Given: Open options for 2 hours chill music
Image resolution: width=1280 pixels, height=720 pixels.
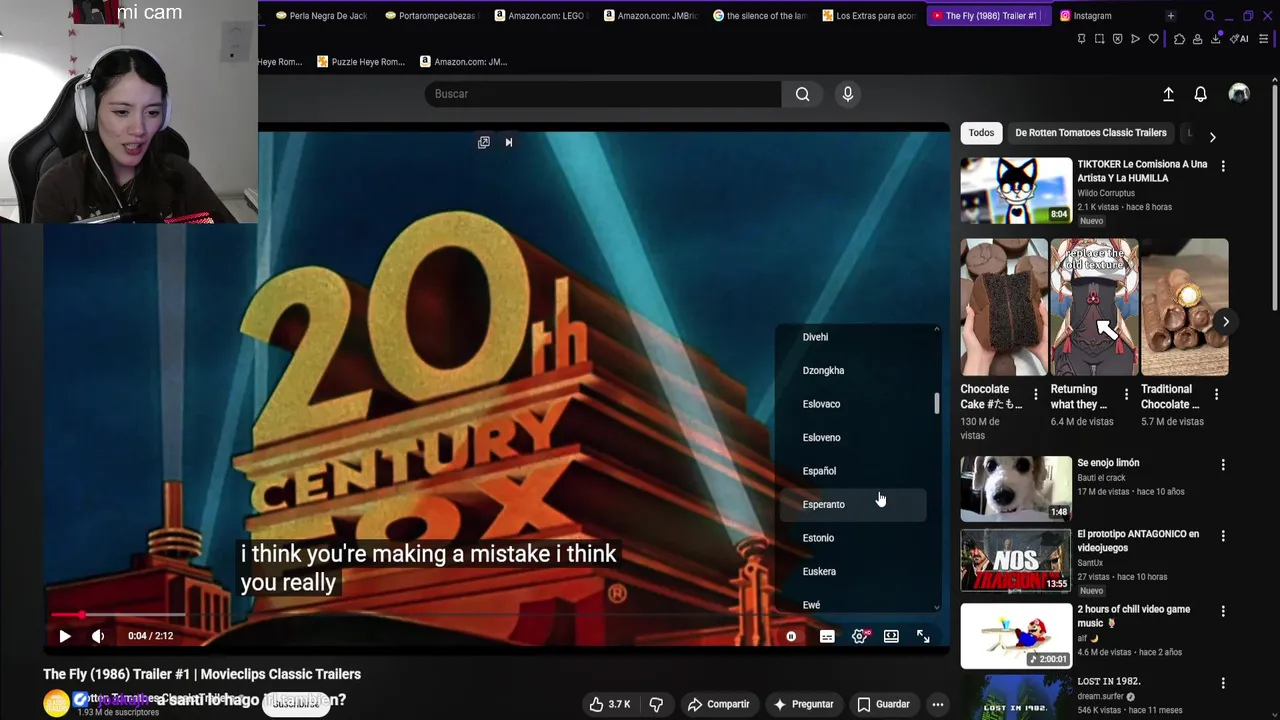Looking at the screenshot, I should [x=1223, y=611].
